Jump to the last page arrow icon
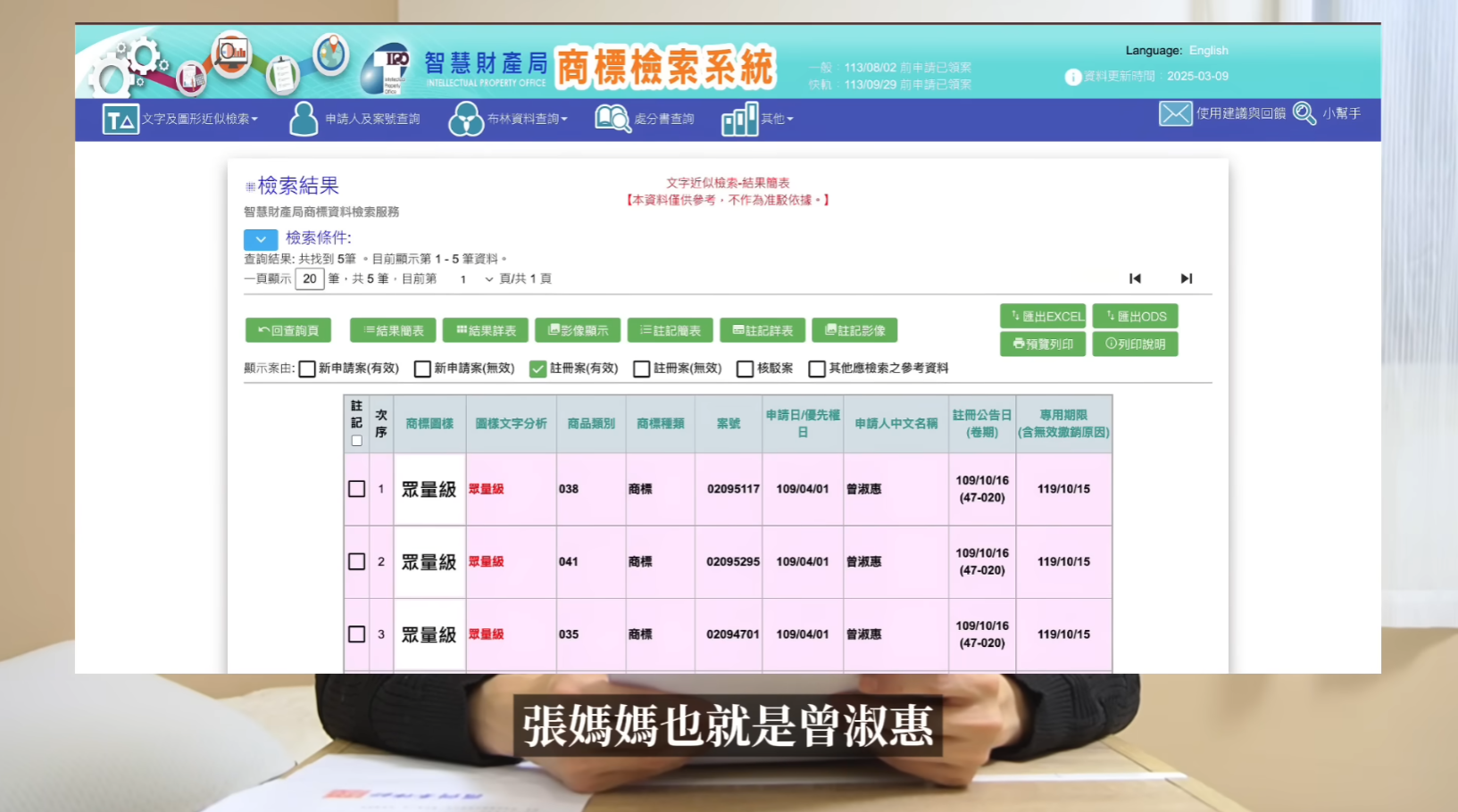This screenshot has width=1458, height=812. click(x=1186, y=278)
